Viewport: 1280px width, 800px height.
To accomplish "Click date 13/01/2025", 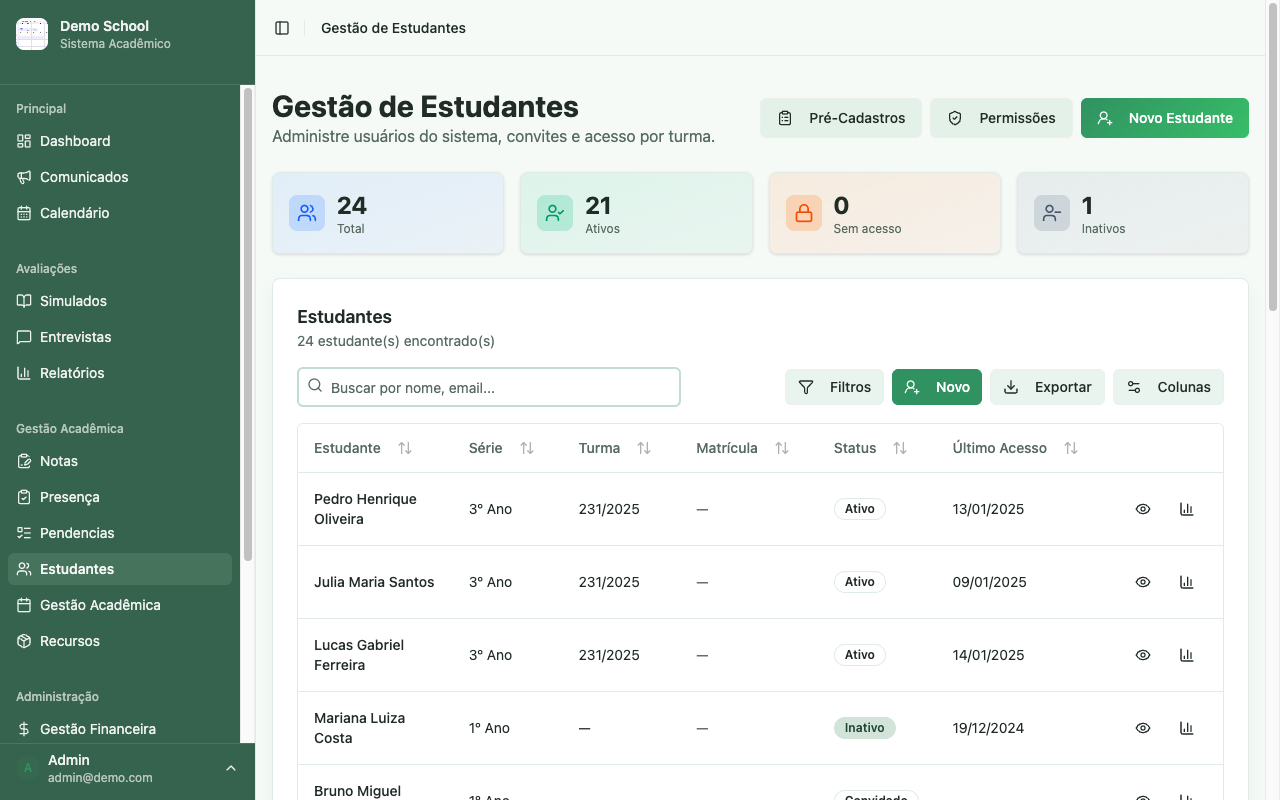I will pyautogui.click(x=988, y=509).
